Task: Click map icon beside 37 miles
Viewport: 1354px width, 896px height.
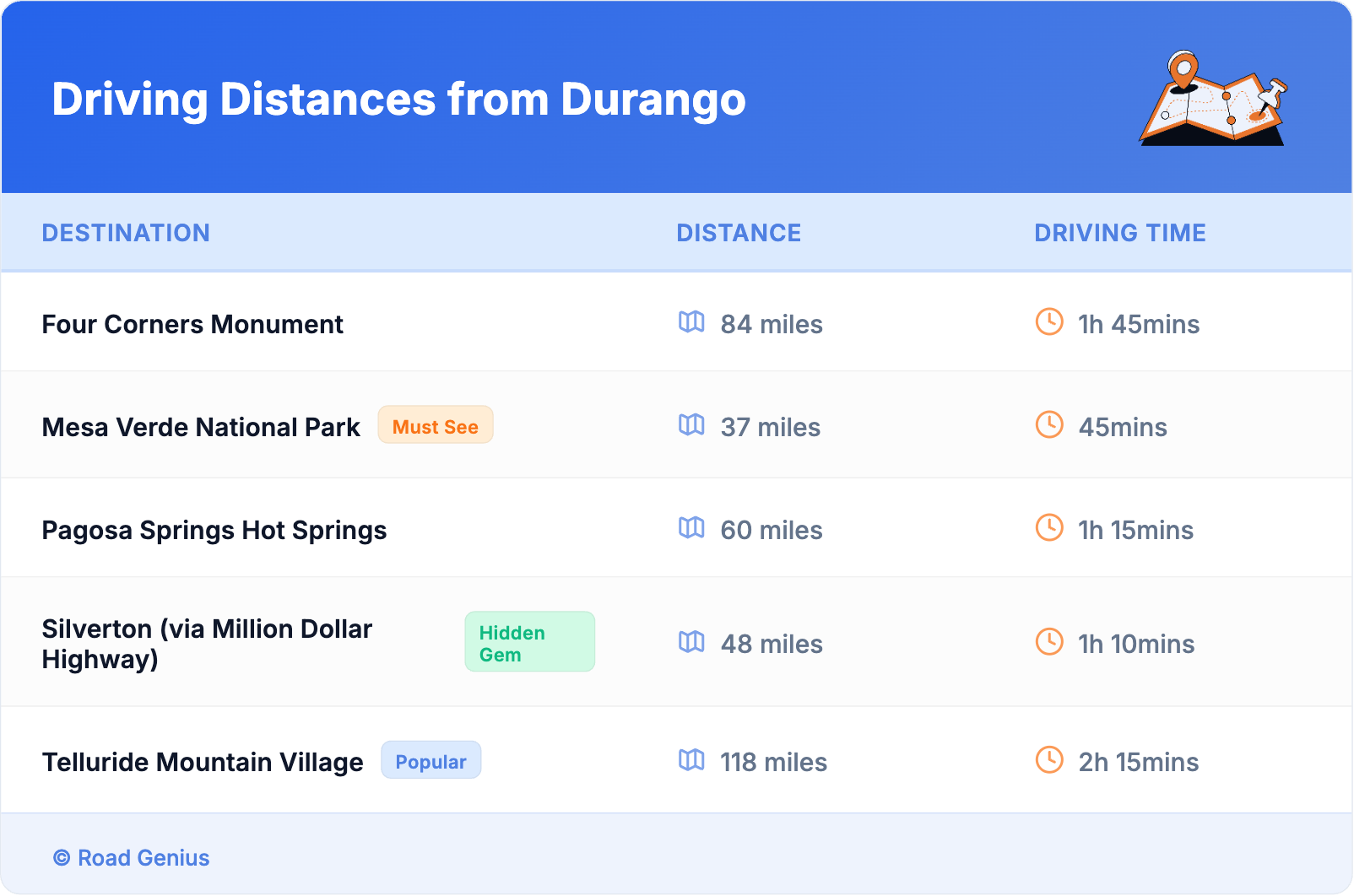Action: tap(691, 425)
